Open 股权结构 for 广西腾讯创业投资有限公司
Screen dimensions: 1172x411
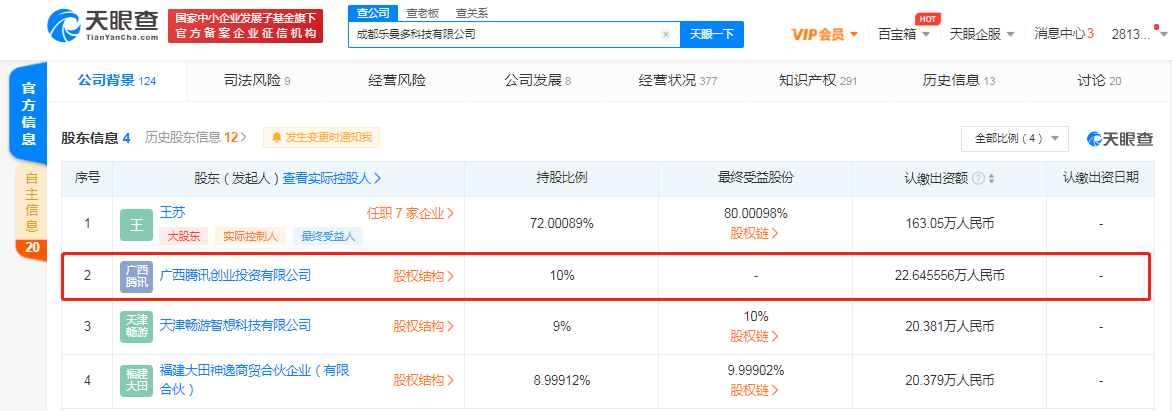pos(424,276)
